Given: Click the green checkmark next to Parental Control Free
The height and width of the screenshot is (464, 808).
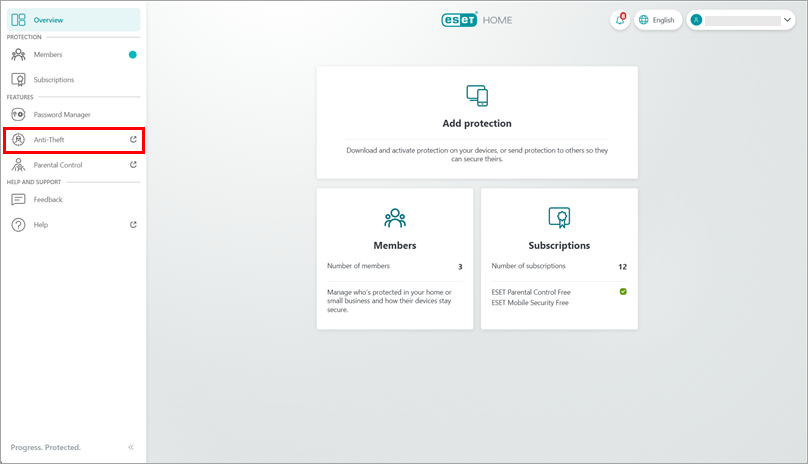Looking at the screenshot, I should pyautogui.click(x=622, y=291).
